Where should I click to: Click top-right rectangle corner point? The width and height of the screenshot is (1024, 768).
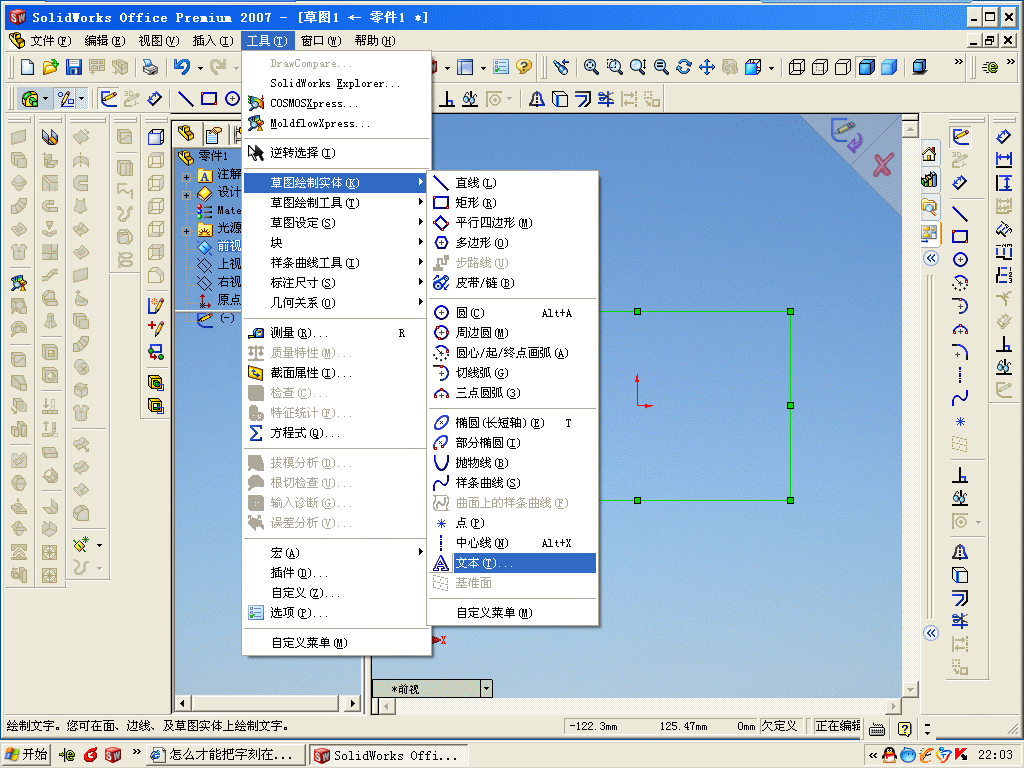[x=790, y=312]
